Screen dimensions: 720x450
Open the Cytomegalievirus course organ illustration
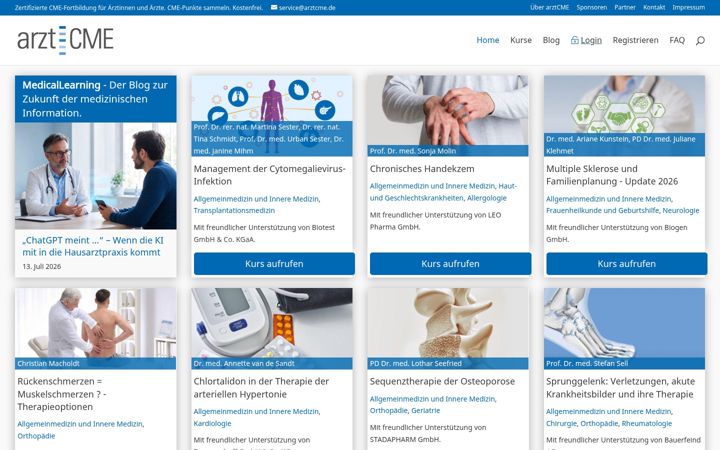tap(272, 98)
